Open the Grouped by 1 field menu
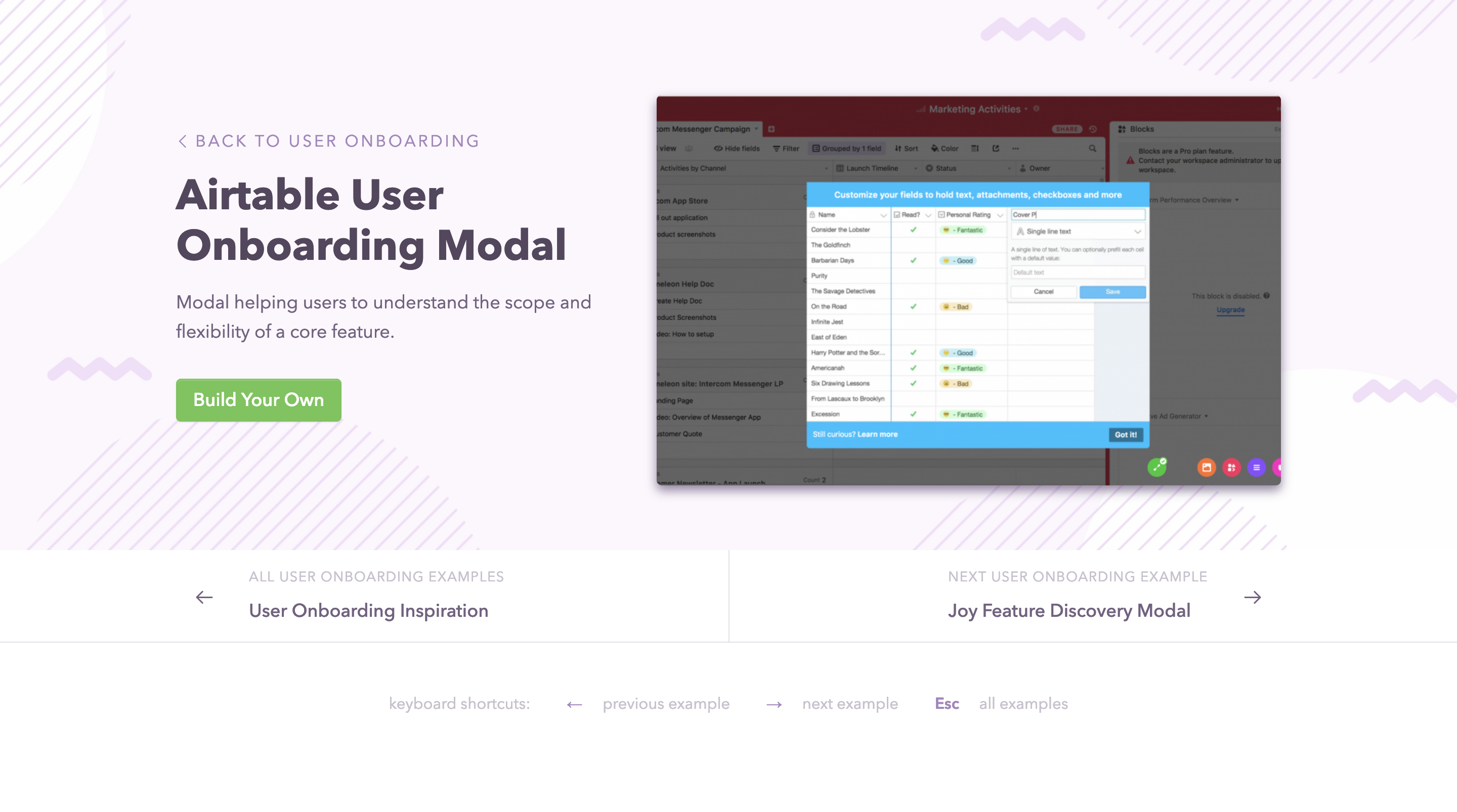This screenshot has height=812, width=1457. (847, 149)
